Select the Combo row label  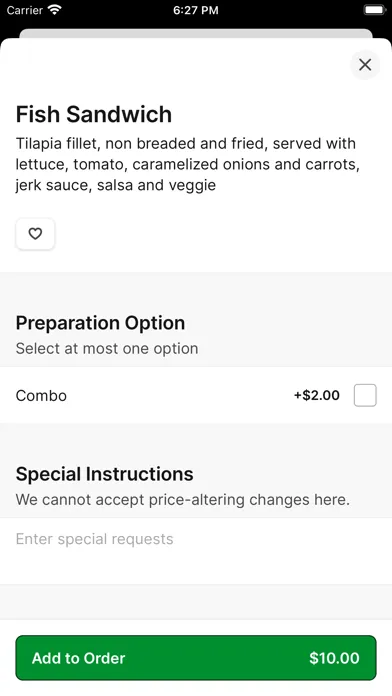[41, 395]
